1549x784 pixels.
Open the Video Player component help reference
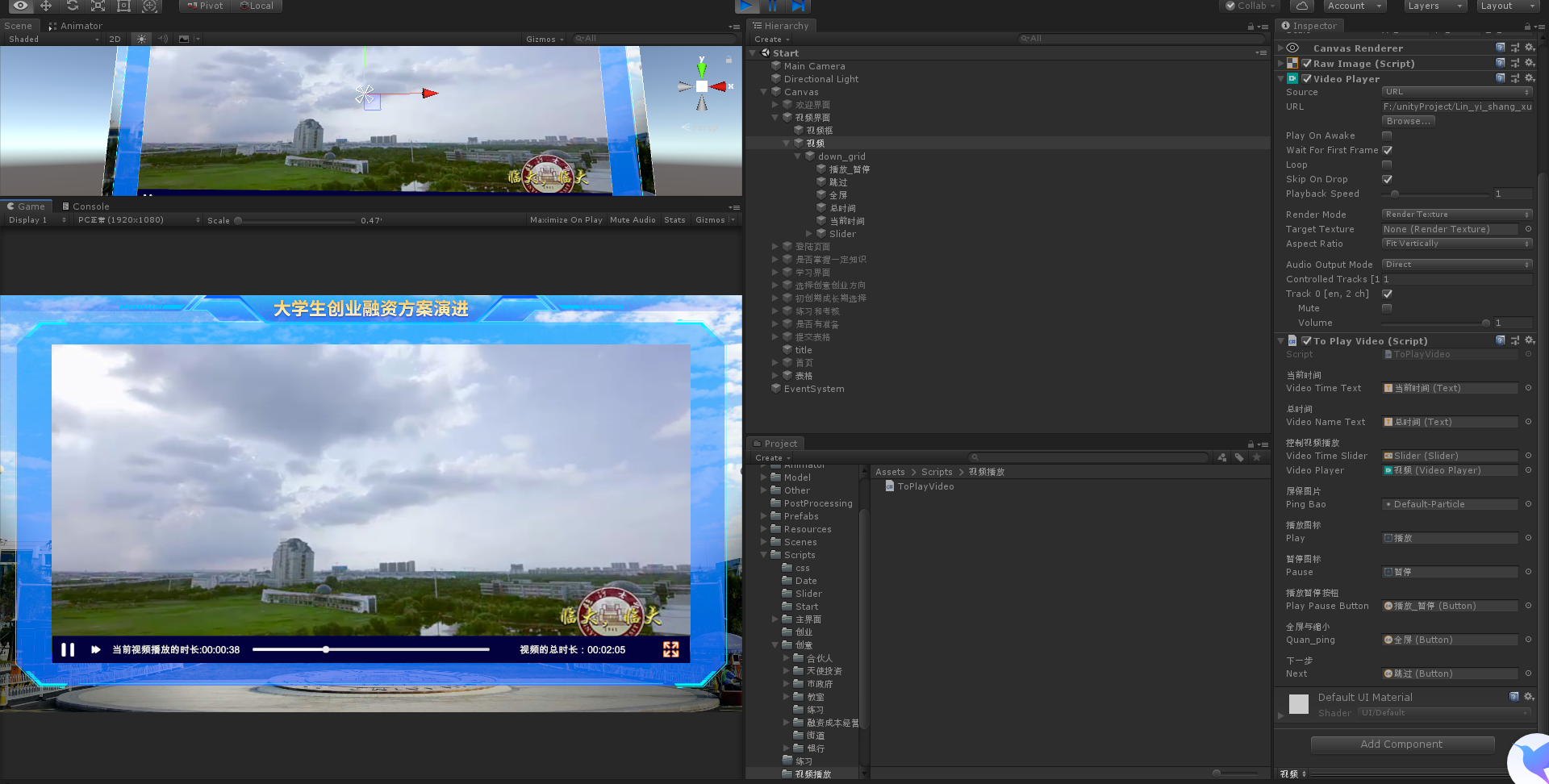point(1500,78)
